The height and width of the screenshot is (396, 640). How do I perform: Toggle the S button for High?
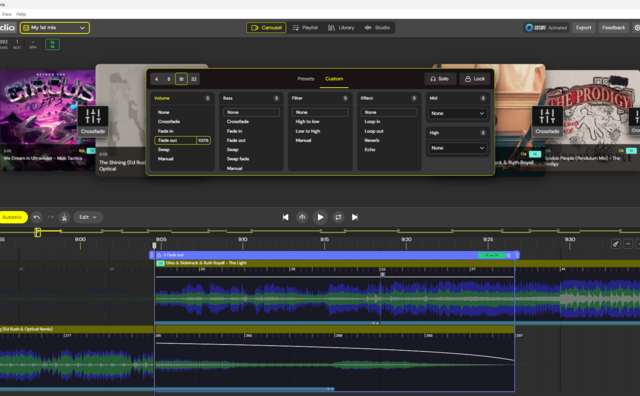pyautogui.click(x=483, y=133)
